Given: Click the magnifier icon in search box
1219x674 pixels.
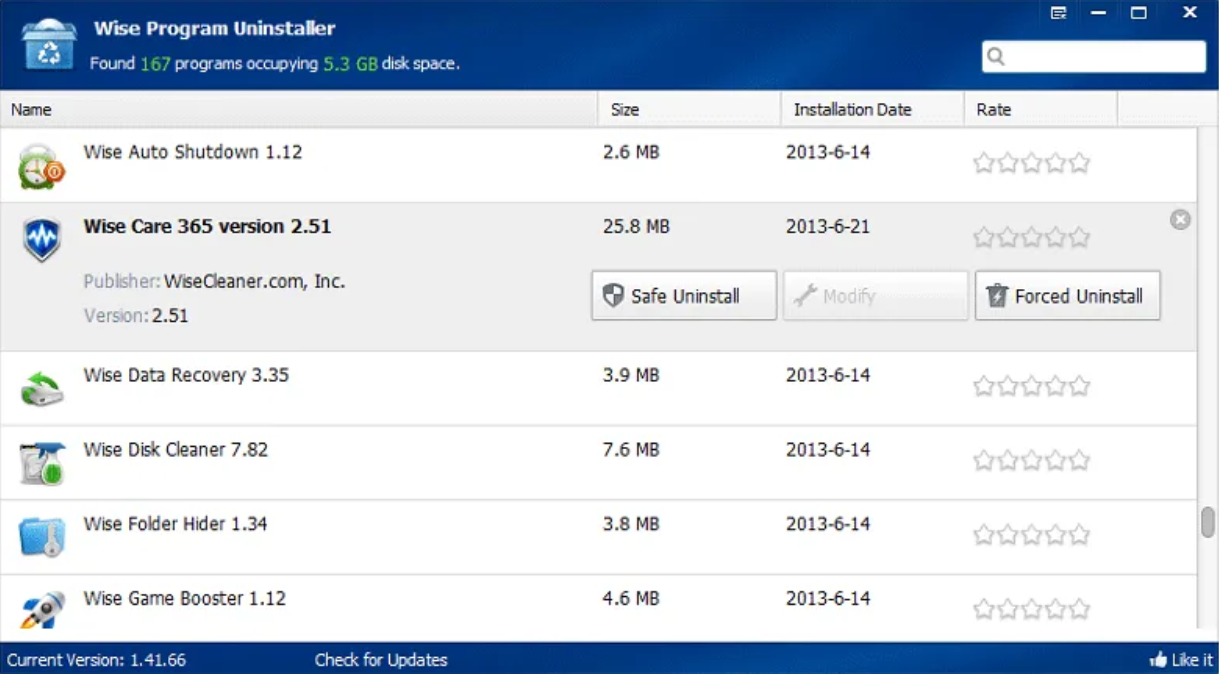Looking at the screenshot, I should [x=996, y=57].
